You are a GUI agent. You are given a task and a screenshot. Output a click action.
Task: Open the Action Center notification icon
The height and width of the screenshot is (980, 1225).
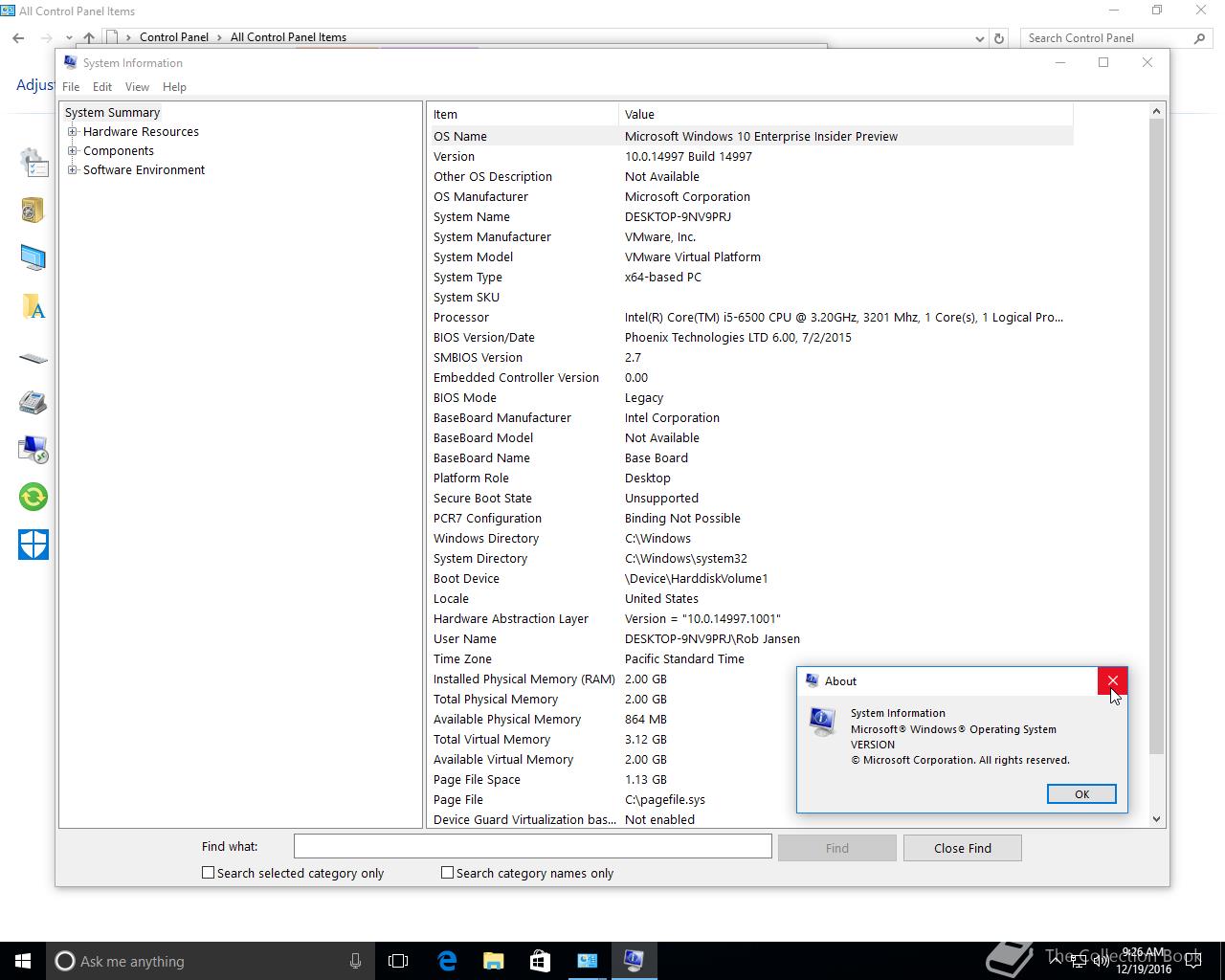point(1193,961)
